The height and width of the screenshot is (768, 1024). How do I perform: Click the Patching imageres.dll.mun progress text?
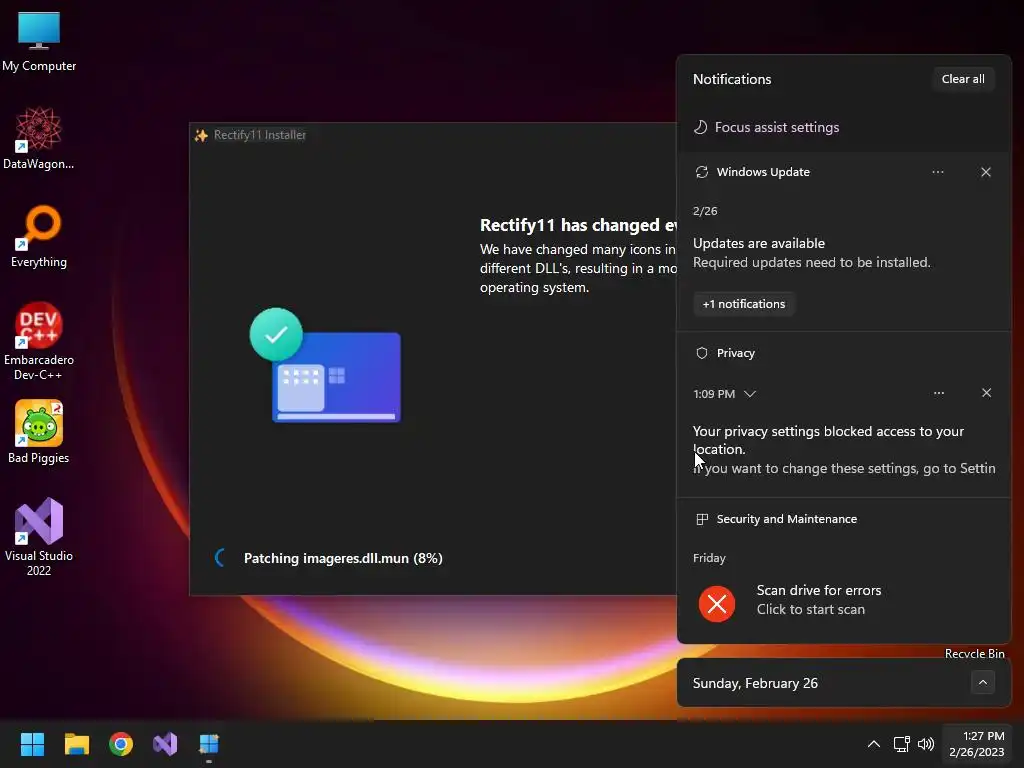pyautogui.click(x=344, y=558)
